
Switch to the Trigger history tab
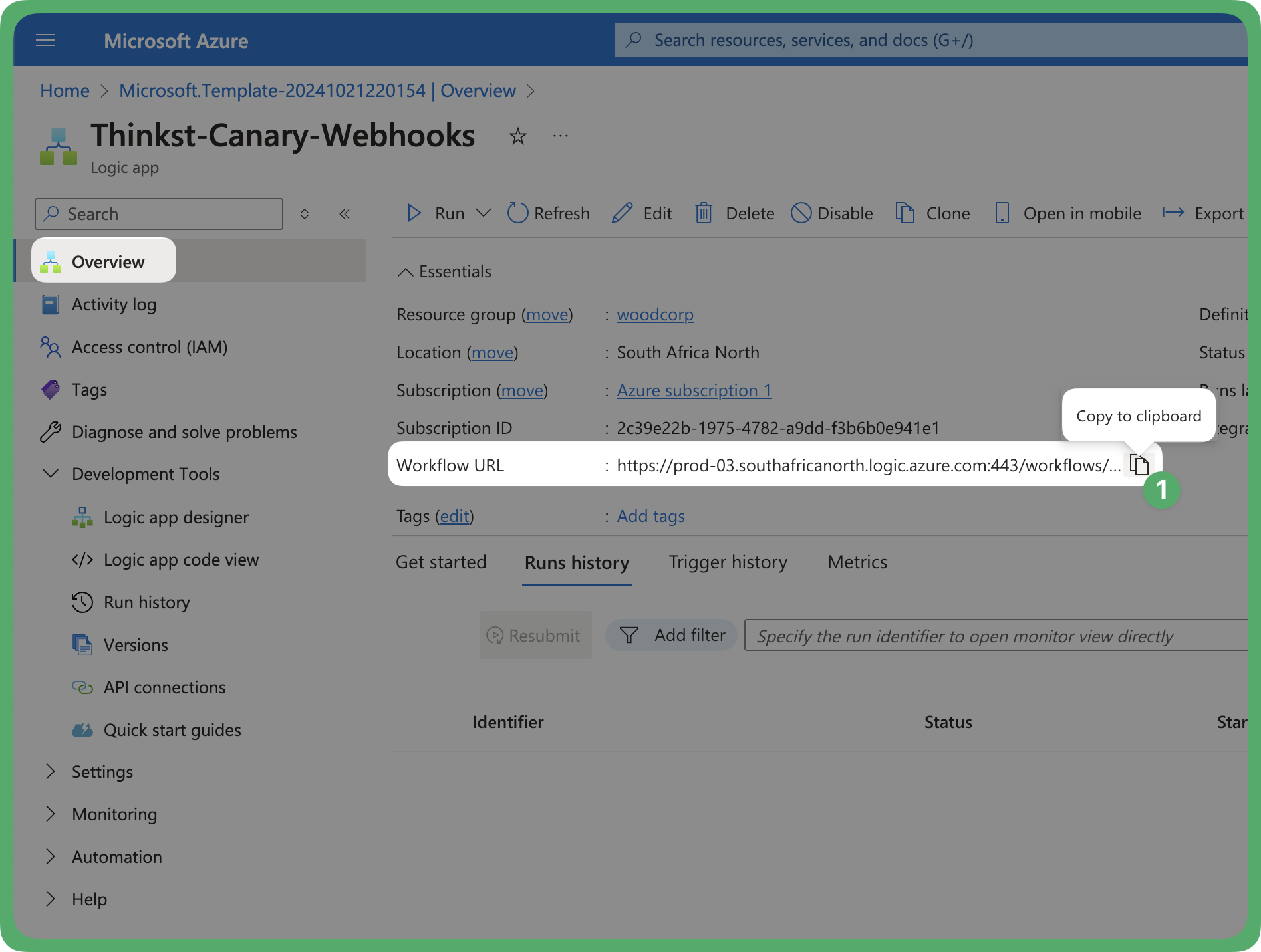[728, 562]
